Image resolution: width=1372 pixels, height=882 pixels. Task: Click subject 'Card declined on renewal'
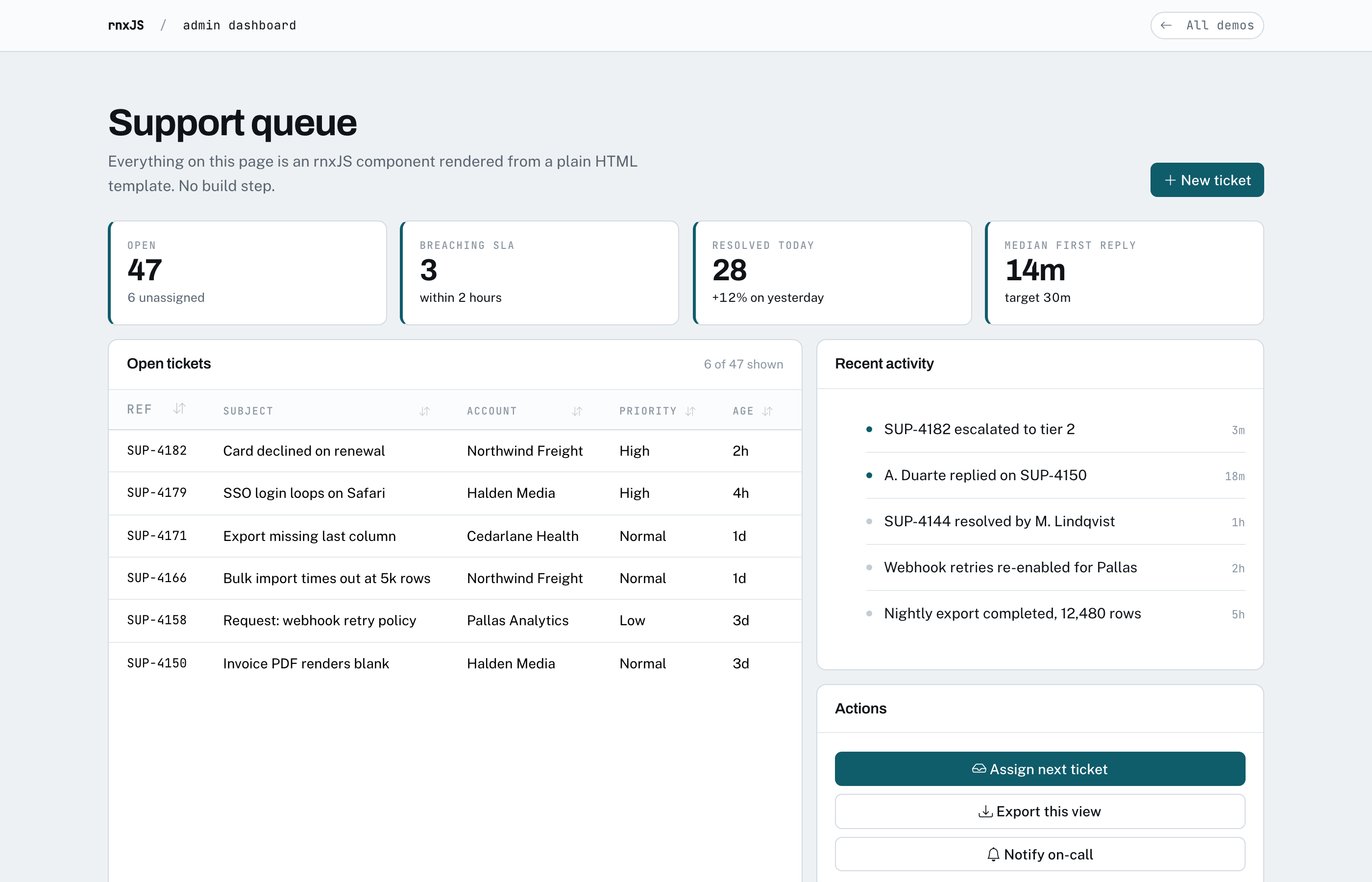tap(304, 451)
